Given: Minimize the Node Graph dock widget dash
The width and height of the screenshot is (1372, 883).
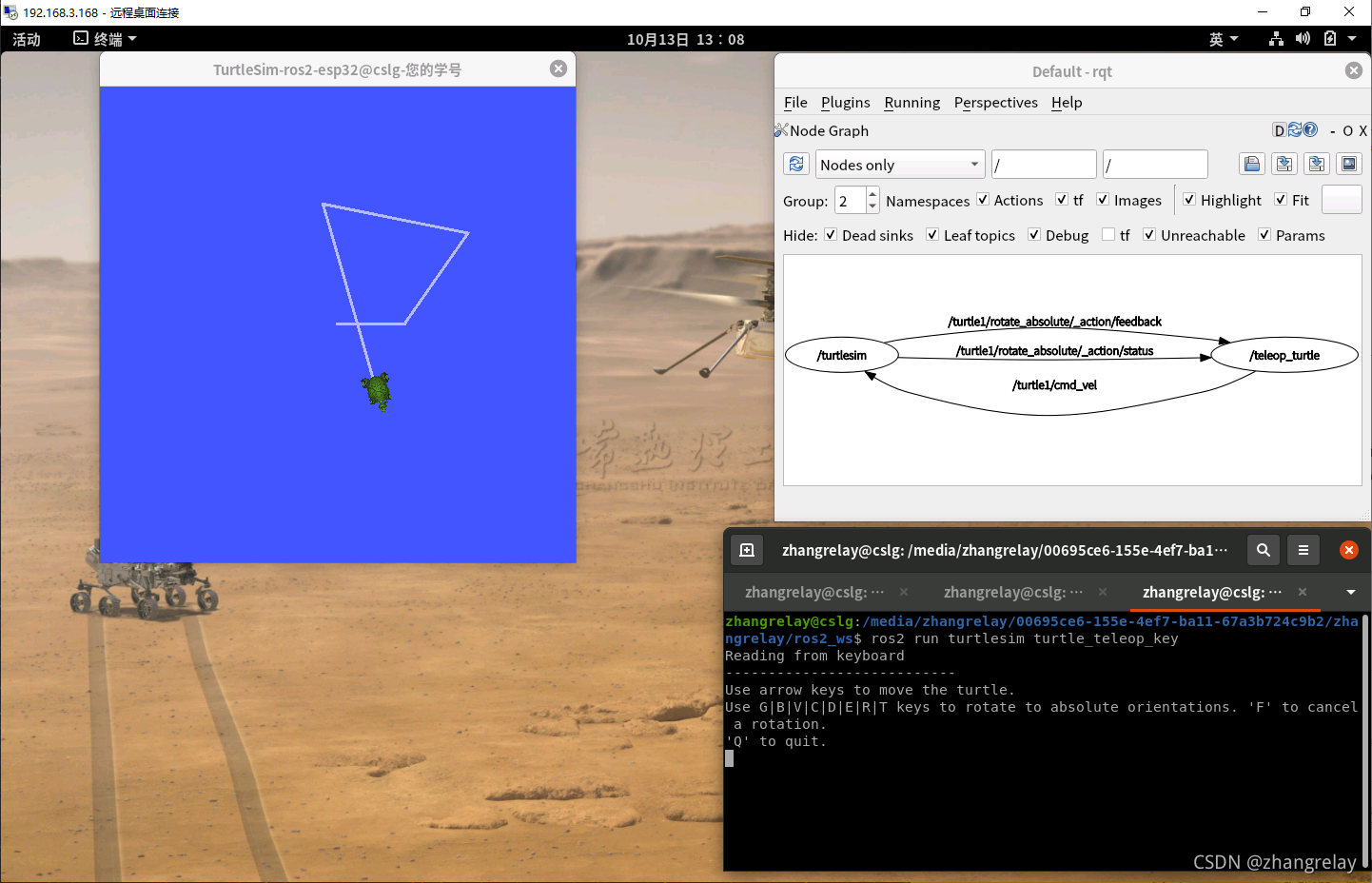Looking at the screenshot, I should (1333, 131).
